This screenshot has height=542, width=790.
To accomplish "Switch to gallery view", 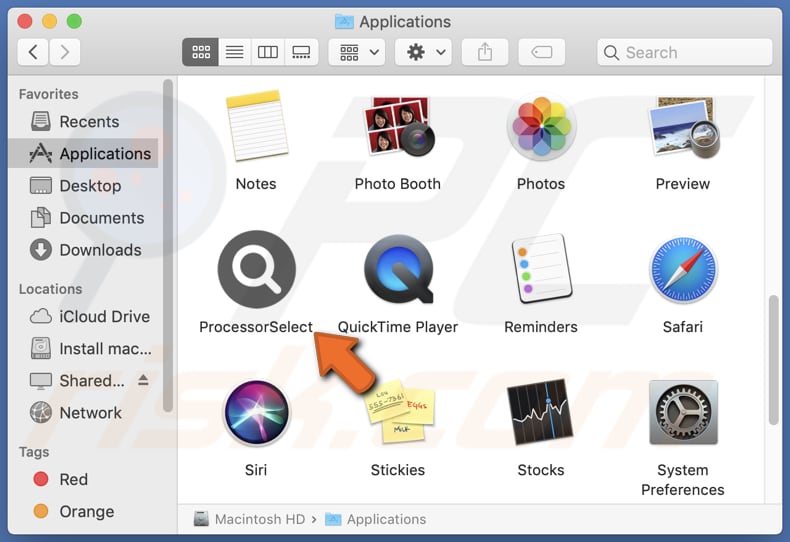I will click(x=301, y=52).
